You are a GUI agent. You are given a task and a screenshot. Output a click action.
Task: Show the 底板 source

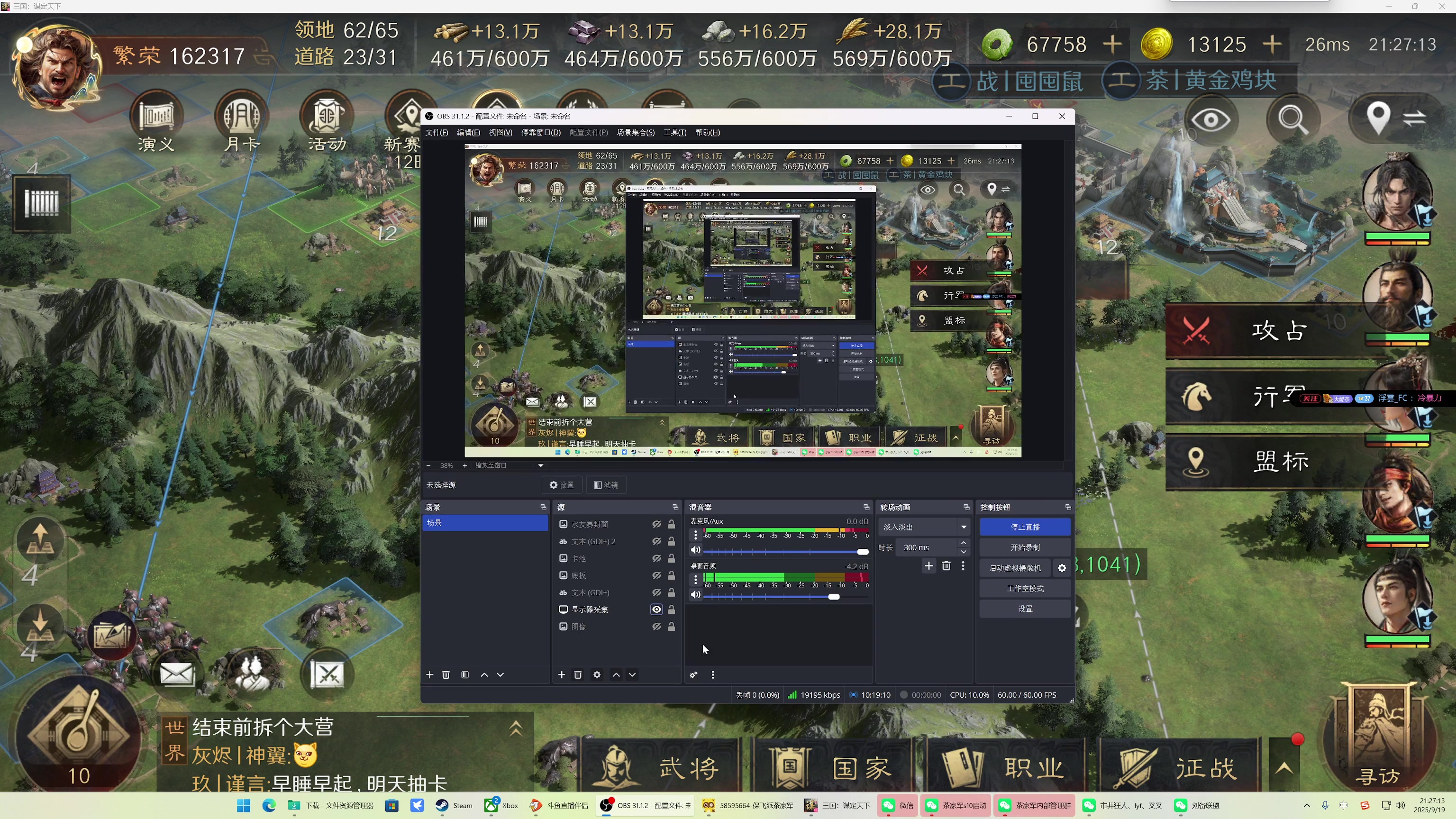[656, 575]
